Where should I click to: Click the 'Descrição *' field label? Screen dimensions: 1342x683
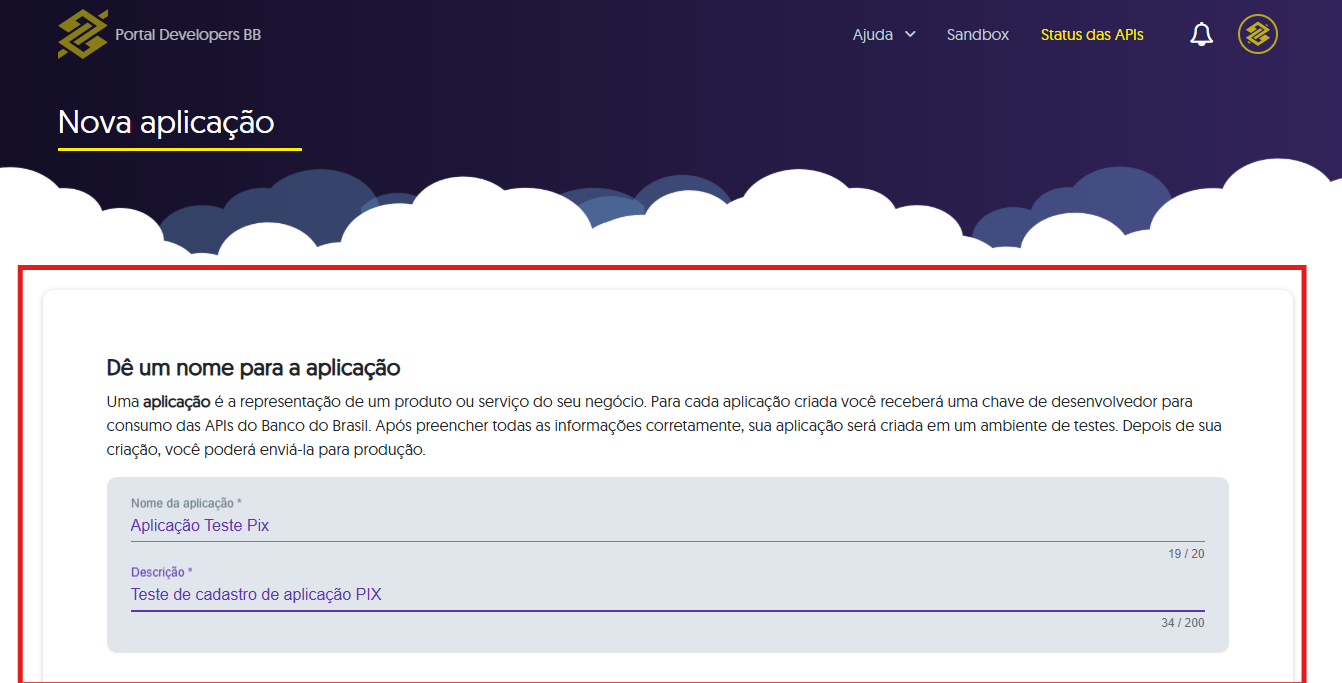point(161,573)
